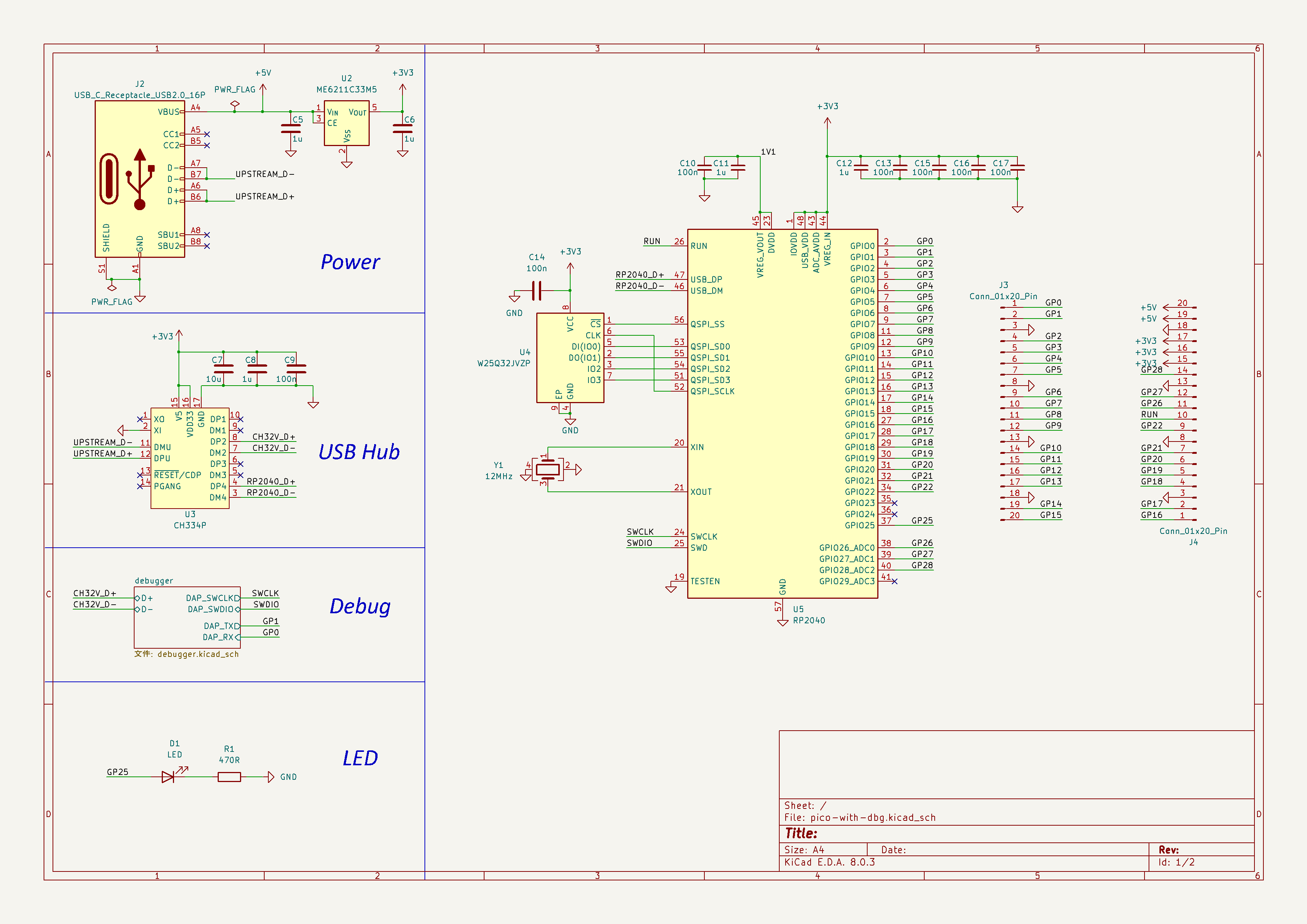Click the 'LED' section title
Viewport: 1307px width, 924px height.
(360, 759)
